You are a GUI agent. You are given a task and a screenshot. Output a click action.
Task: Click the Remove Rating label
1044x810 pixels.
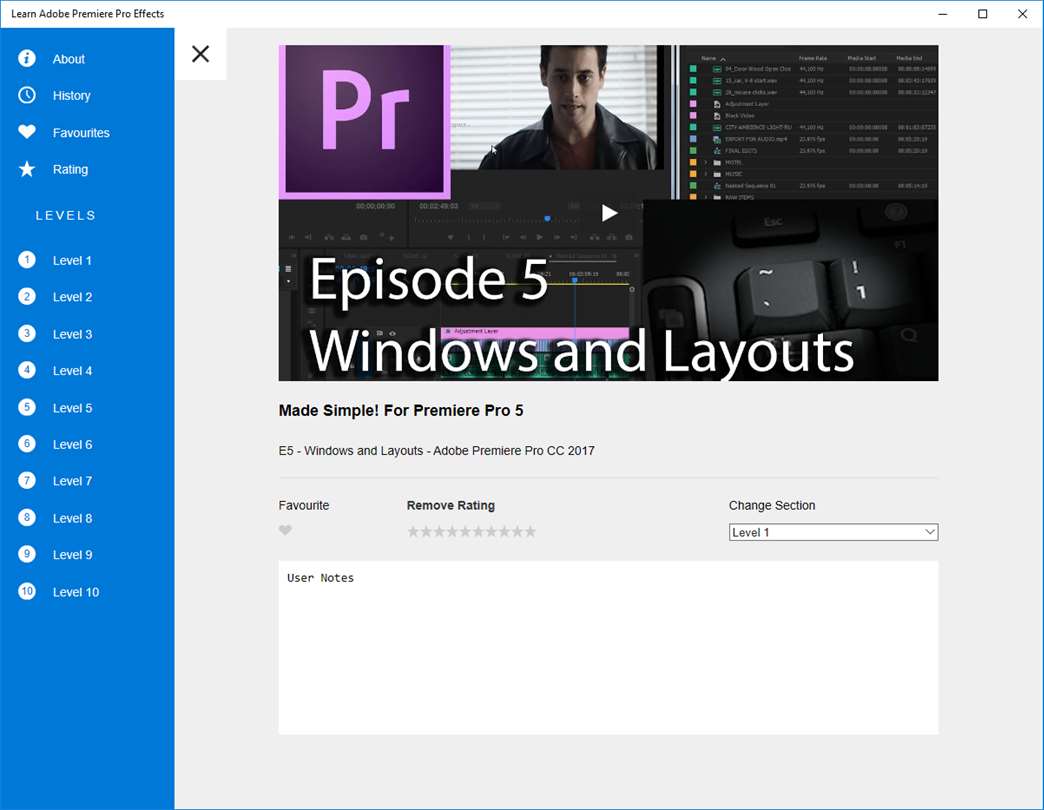(451, 505)
